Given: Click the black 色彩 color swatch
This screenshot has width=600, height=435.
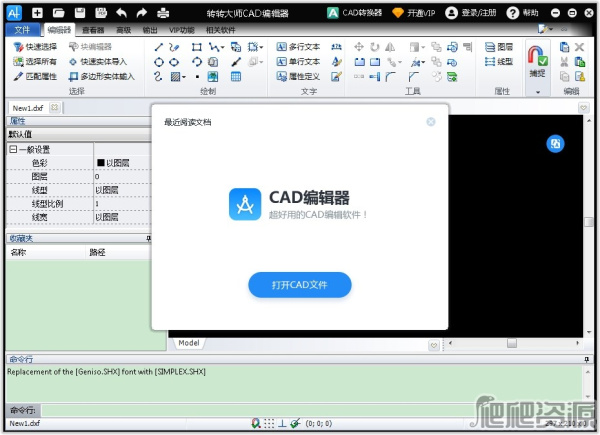Looking at the screenshot, I should click(x=101, y=162).
